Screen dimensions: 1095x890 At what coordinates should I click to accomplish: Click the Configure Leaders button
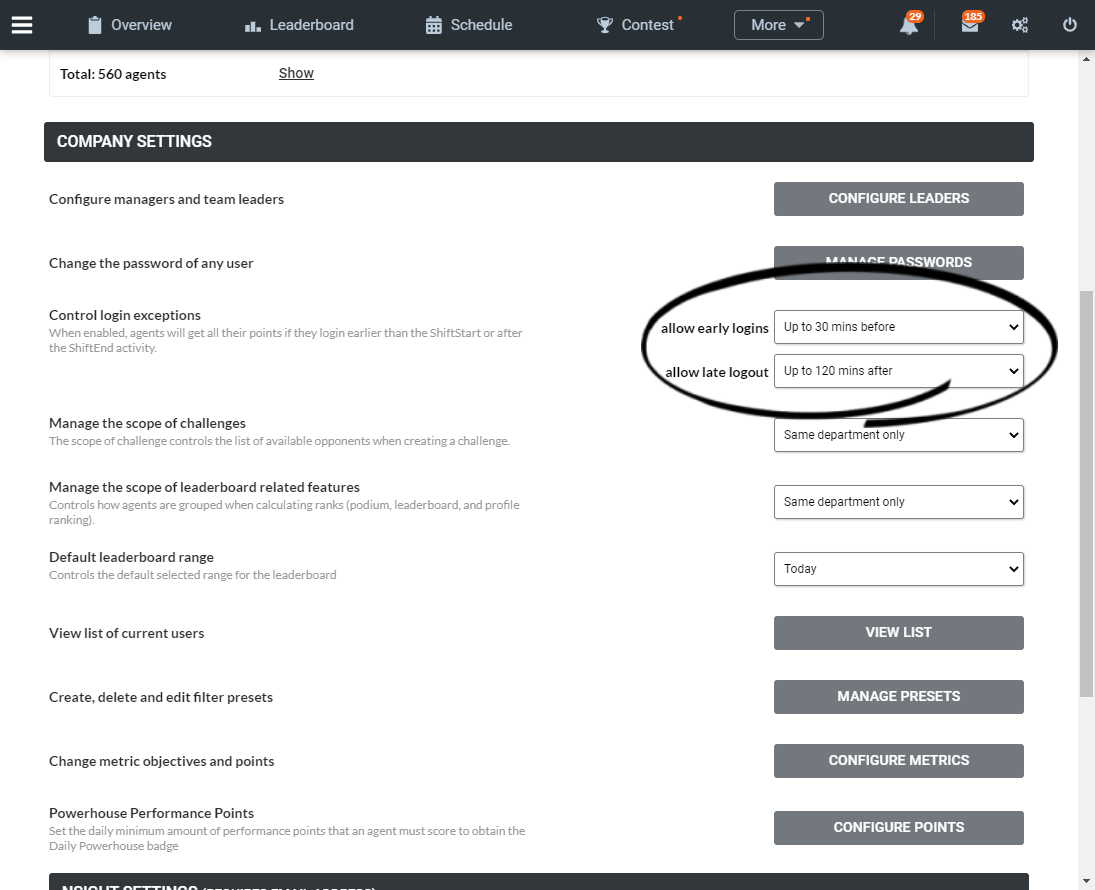pos(898,198)
